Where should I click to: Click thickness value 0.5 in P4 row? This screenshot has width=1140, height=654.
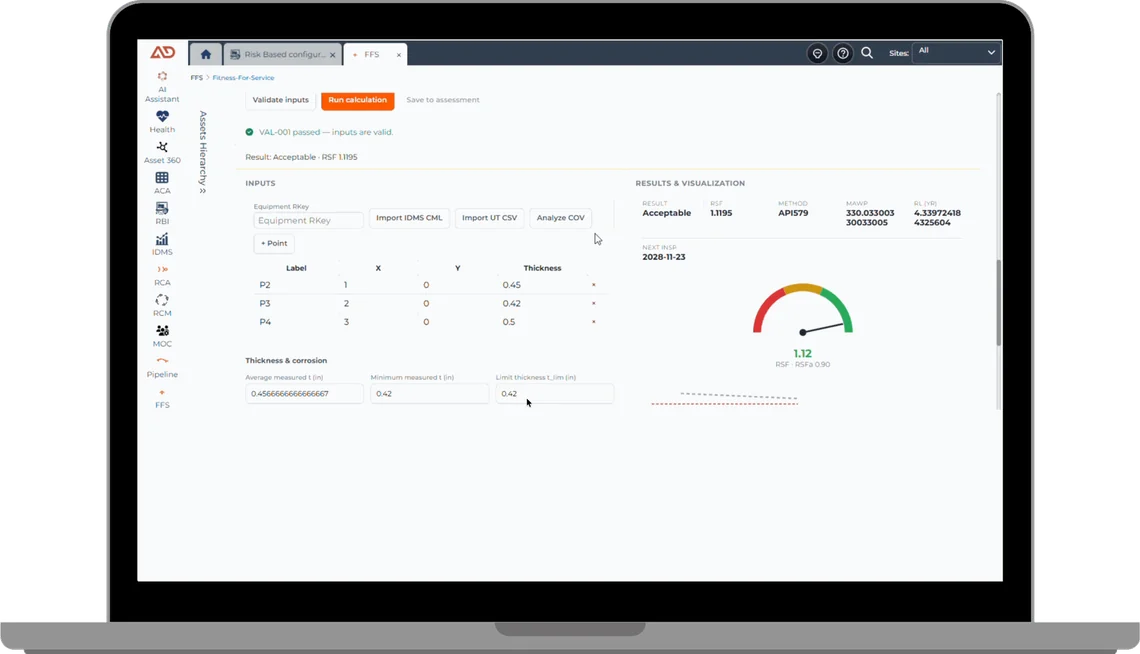(x=509, y=322)
